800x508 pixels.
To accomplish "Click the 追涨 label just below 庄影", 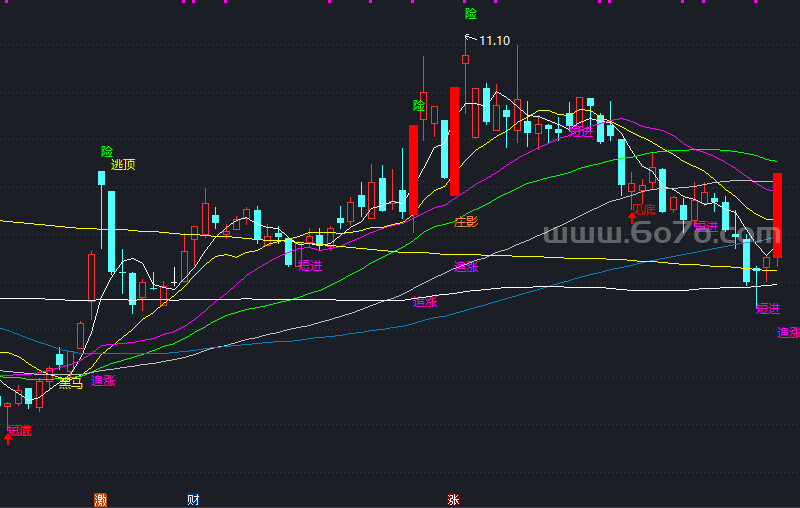I will pyautogui.click(x=466, y=266).
